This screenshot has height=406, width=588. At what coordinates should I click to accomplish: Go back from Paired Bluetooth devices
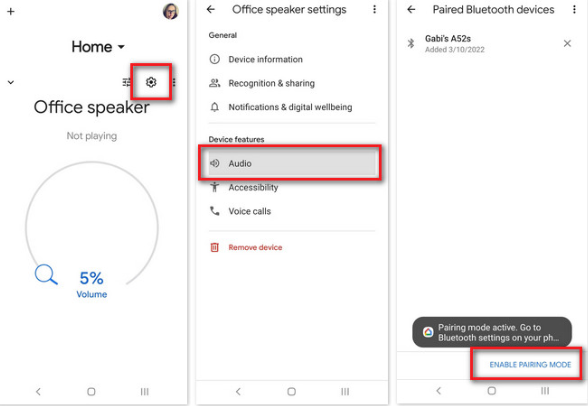411,10
